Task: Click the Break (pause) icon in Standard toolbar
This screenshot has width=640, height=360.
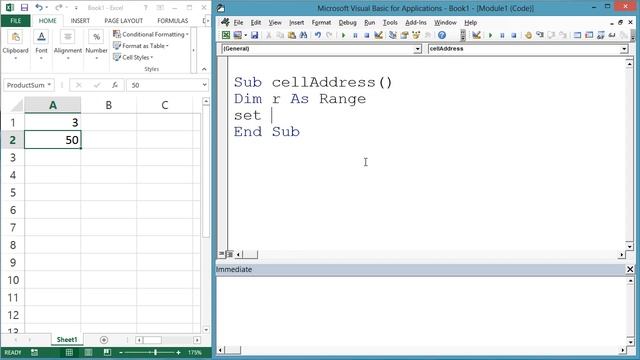Action: pos(355,36)
